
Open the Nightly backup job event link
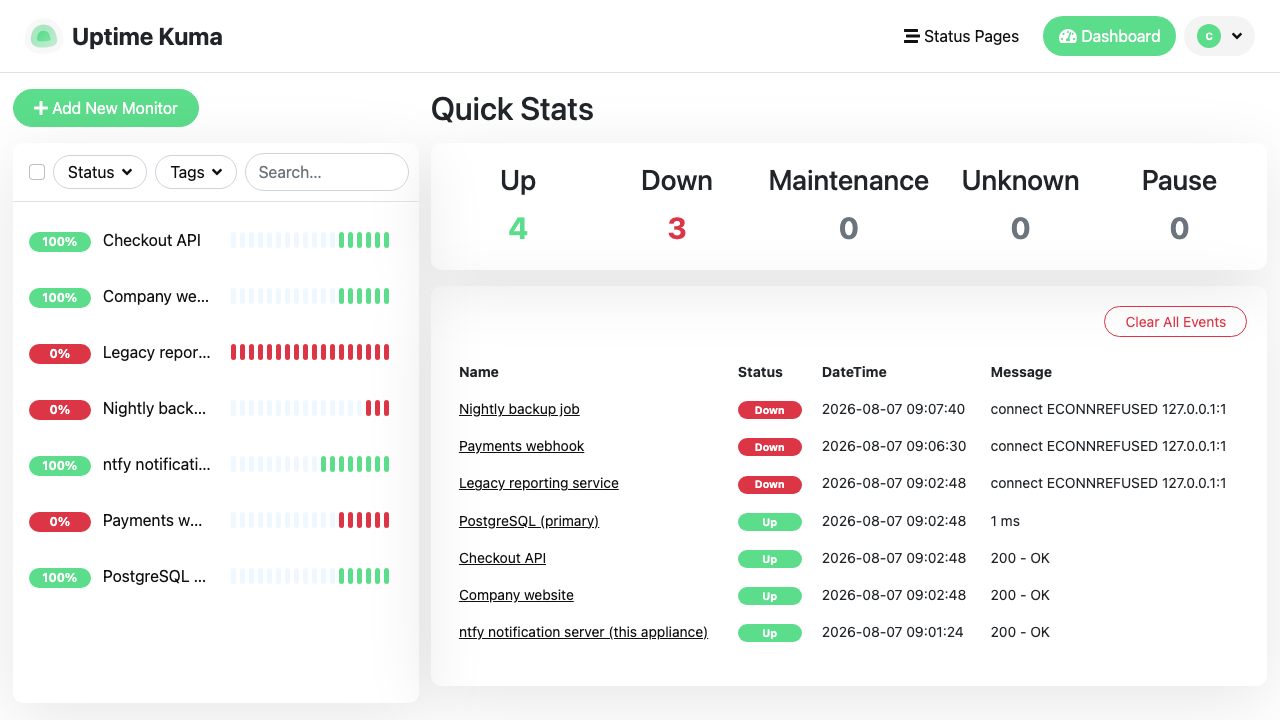click(519, 409)
